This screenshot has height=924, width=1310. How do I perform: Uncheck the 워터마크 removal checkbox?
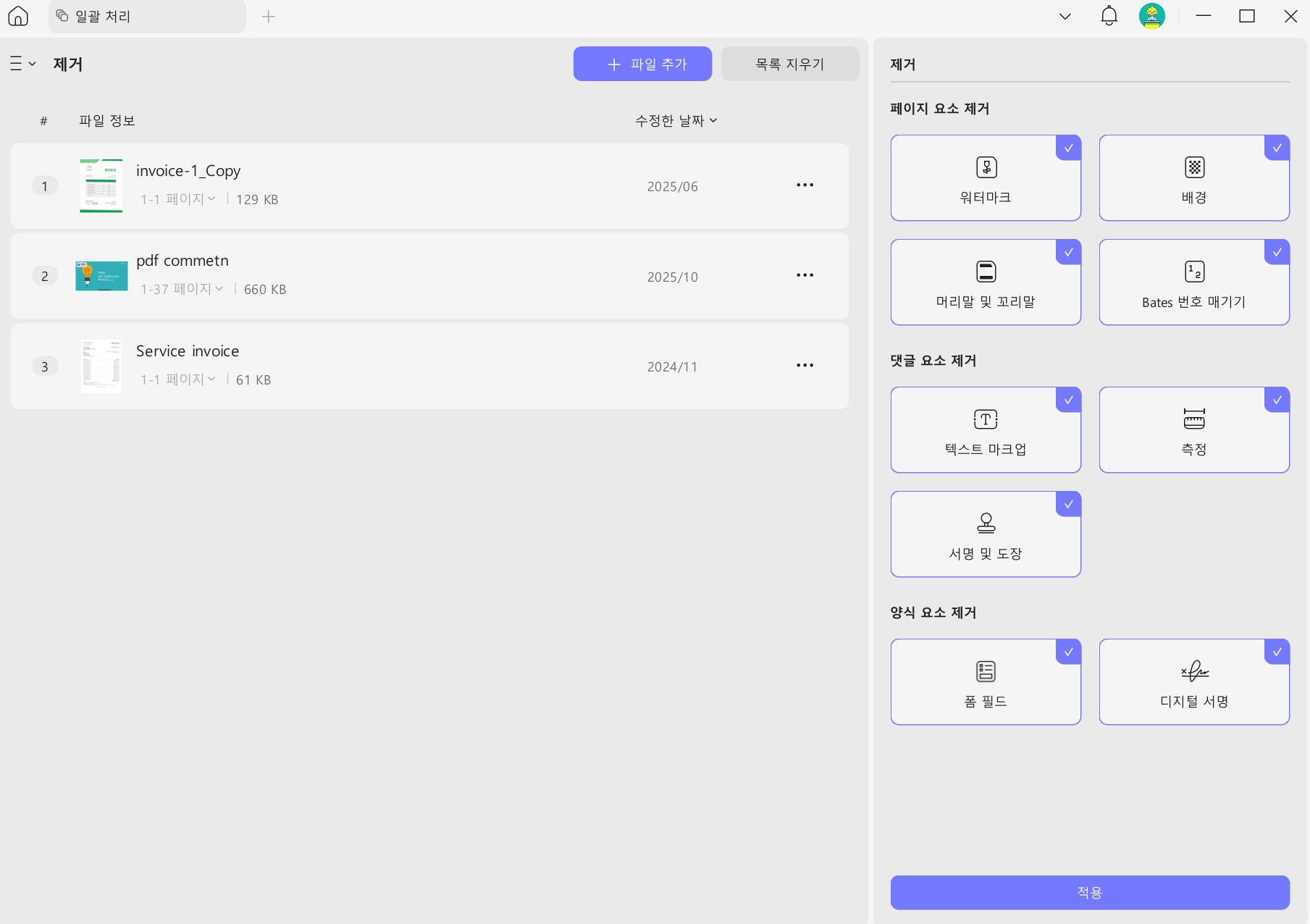pos(1068,148)
